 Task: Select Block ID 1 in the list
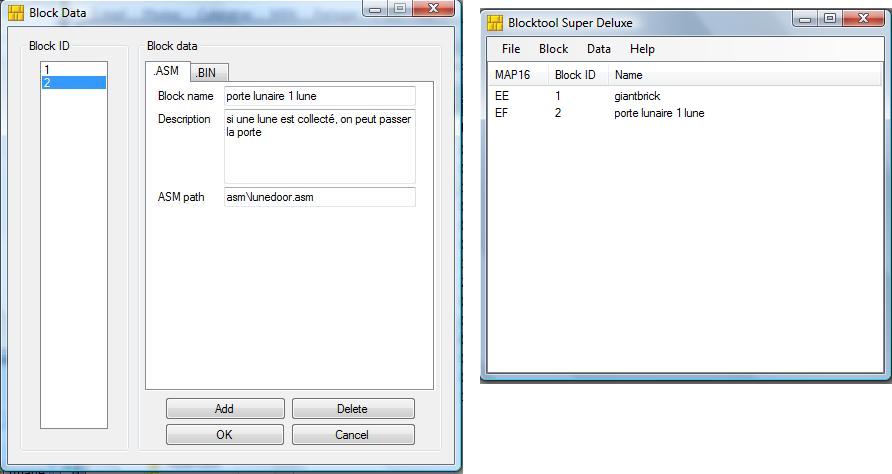tap(73, 69)
